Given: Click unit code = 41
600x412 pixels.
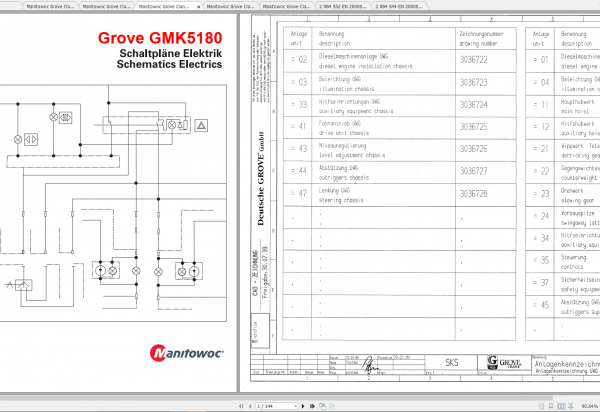Looking at the screenshot, I should [x=298, y=127].
